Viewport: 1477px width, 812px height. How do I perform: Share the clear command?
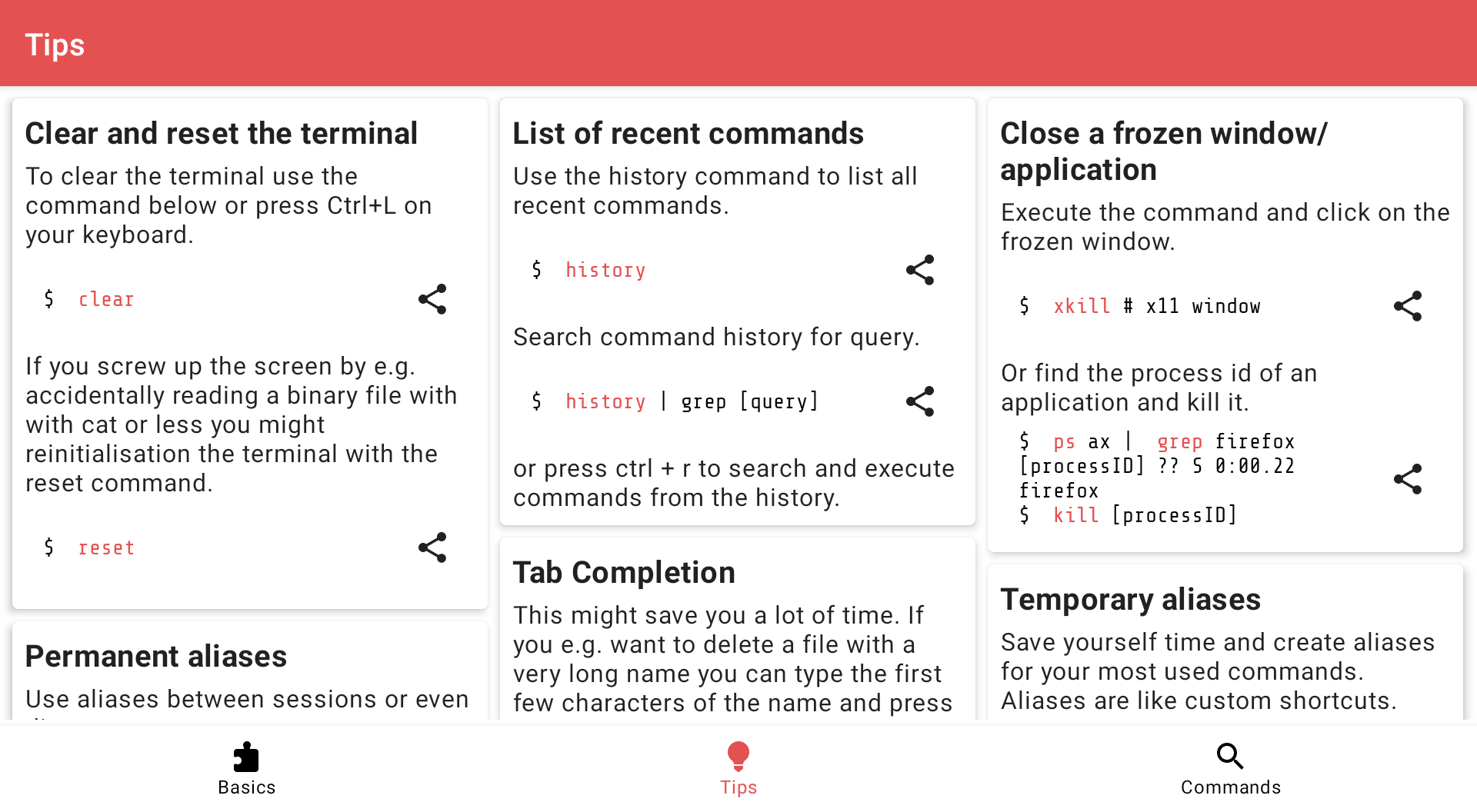pos(432,299)
